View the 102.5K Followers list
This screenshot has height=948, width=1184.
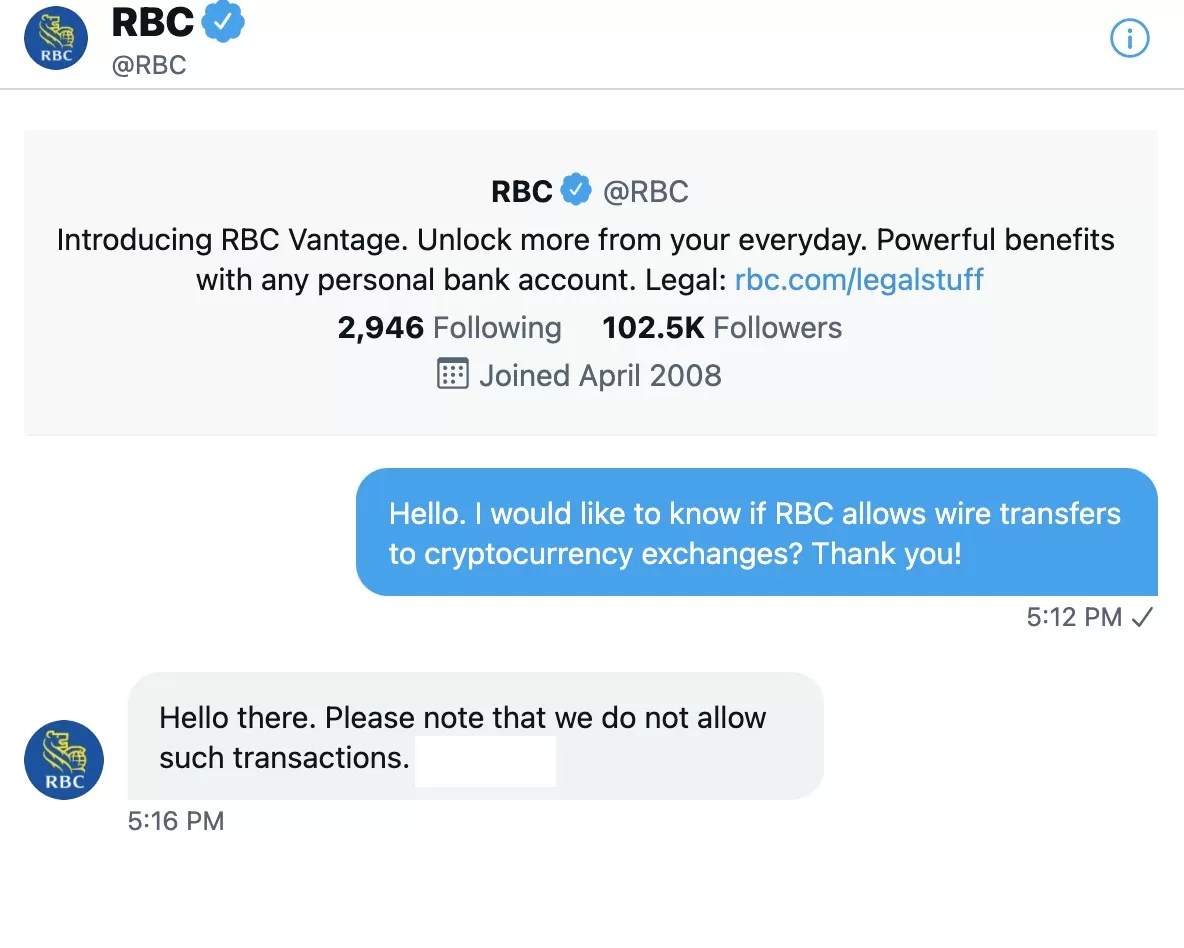pos(721,327)
